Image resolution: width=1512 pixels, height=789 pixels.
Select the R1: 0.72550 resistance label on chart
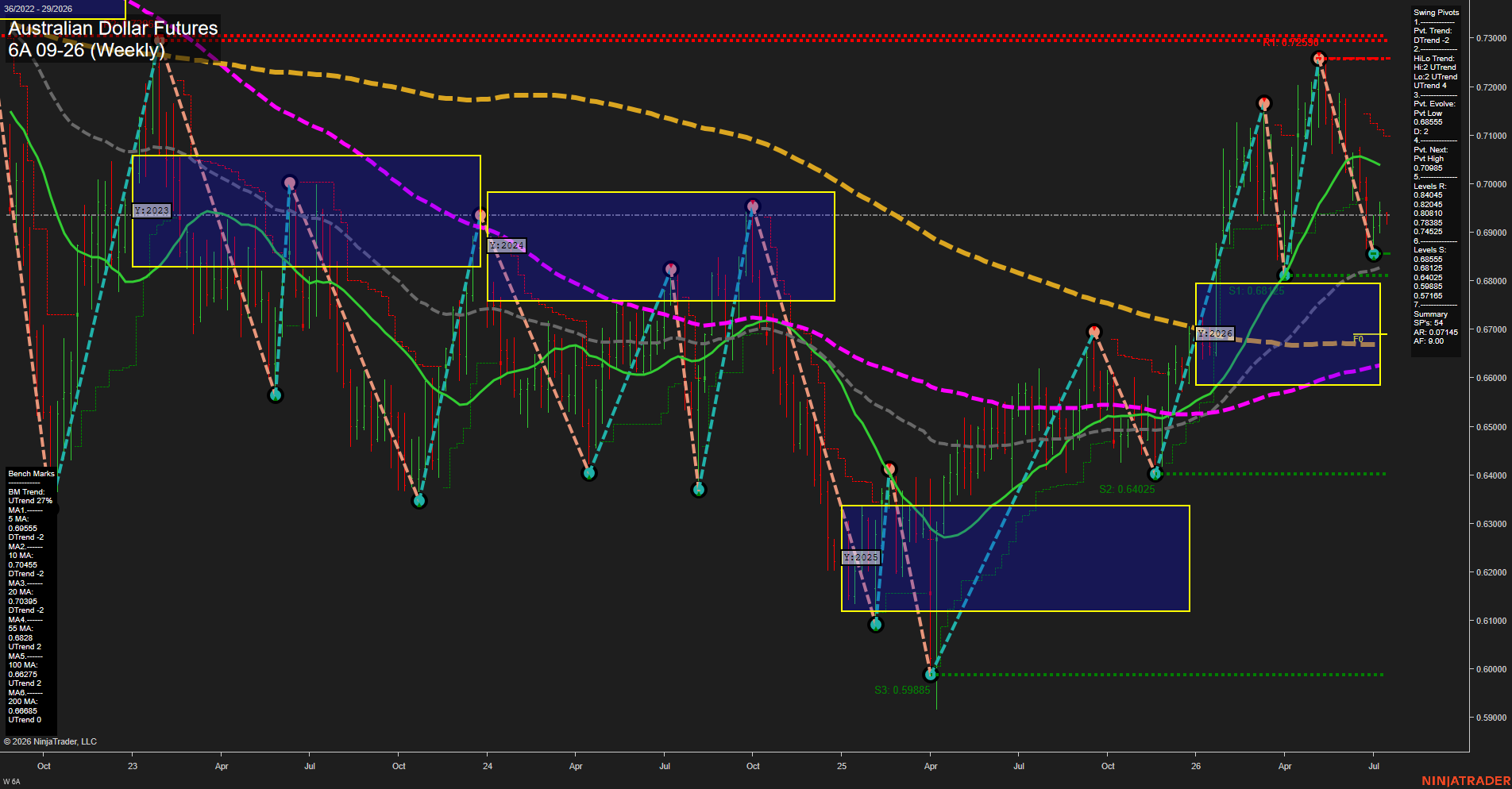click(1290, 42)
